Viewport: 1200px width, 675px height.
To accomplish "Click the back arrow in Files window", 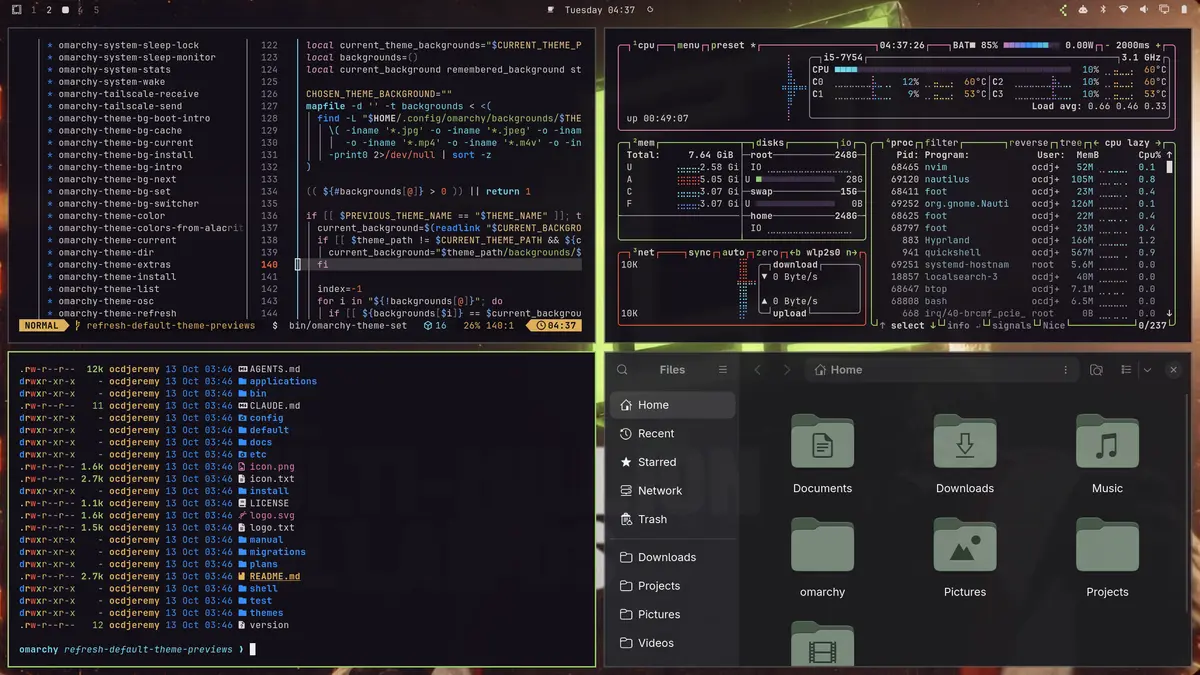I will coord(758,370).
